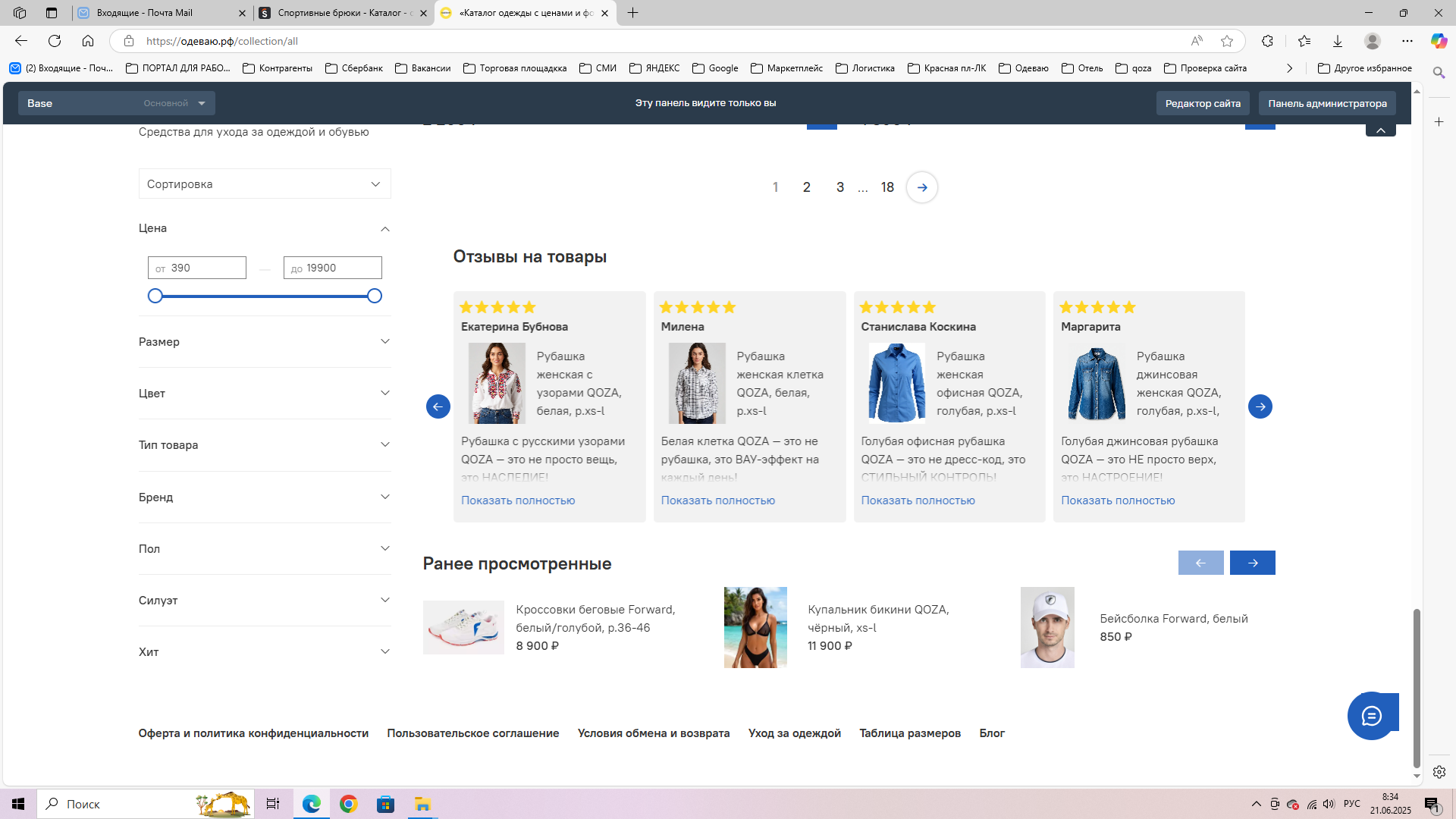Expand the Цвет filter
The image size is (1456, 819).
[265, 394]
